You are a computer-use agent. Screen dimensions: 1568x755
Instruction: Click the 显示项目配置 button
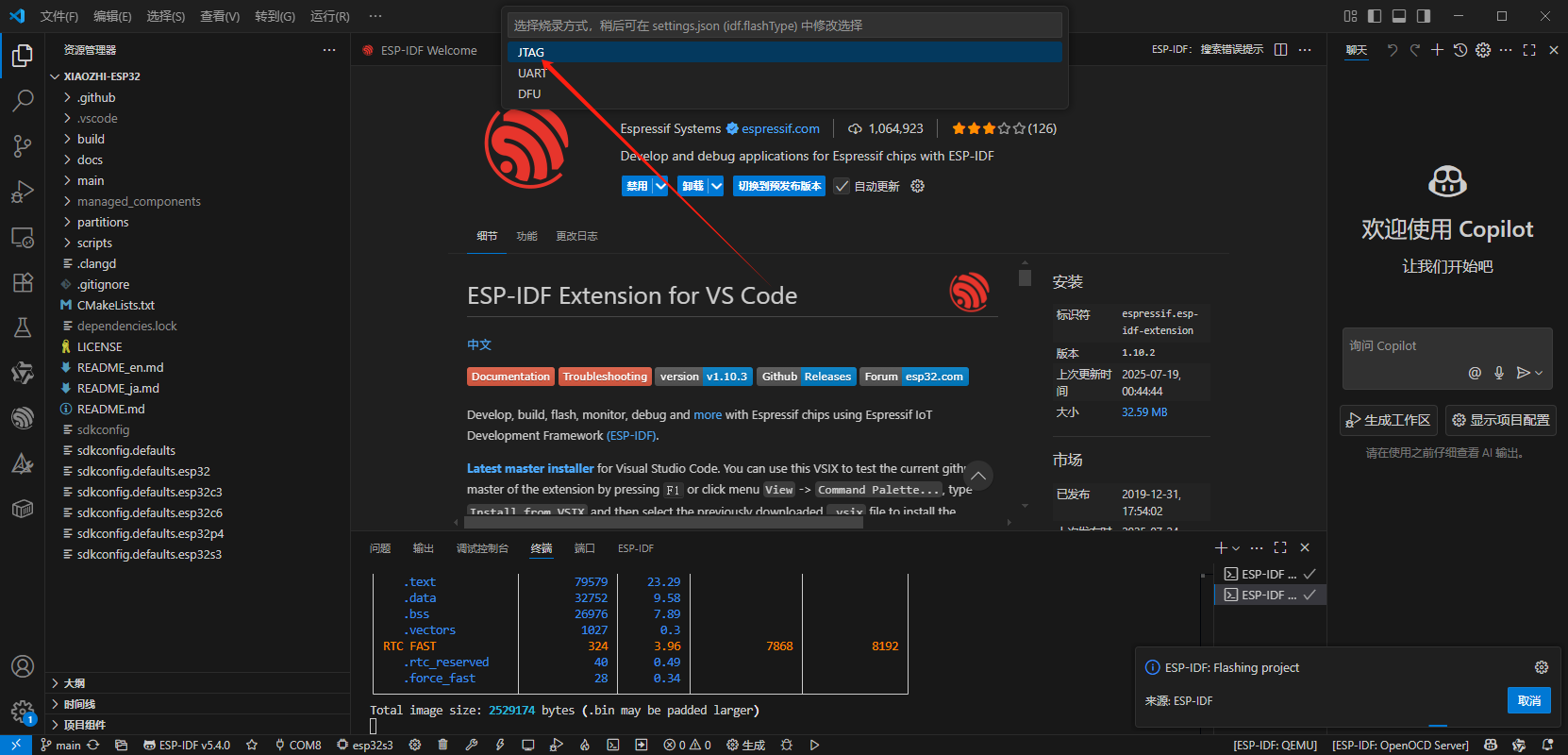pos(1501,420)
